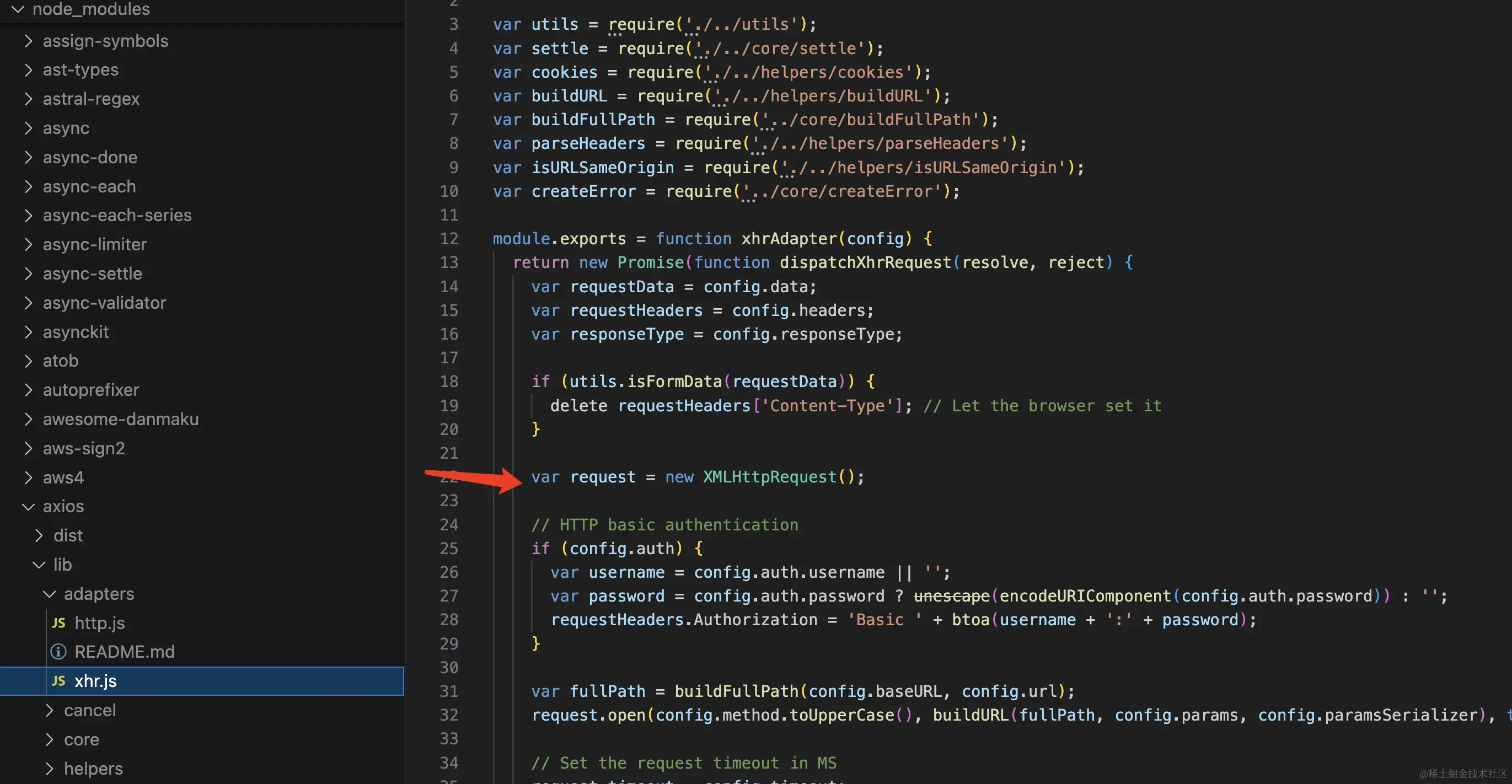Click the XMLHttpRequest identifier in code

coord(770,476)
